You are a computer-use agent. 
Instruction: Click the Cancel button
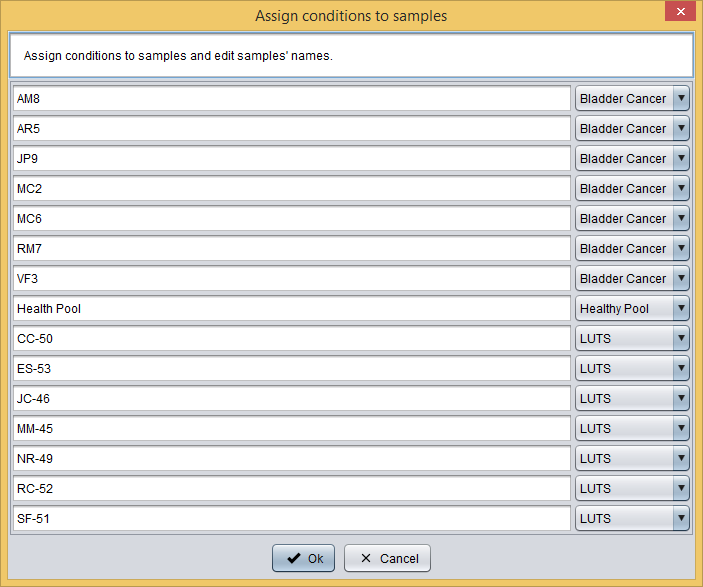387,558
